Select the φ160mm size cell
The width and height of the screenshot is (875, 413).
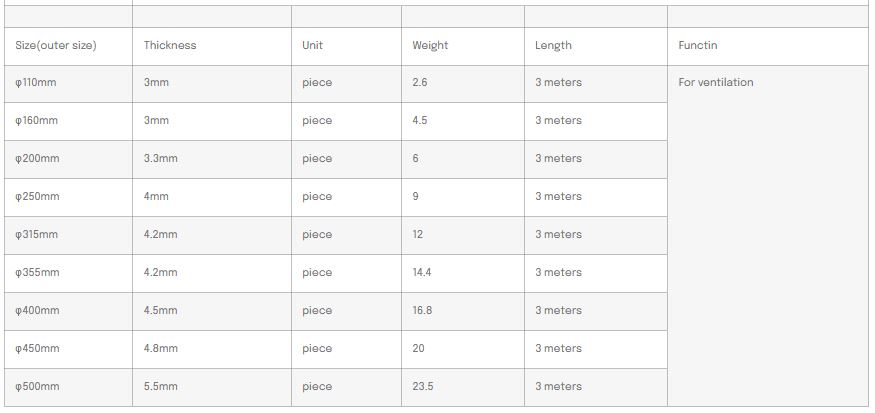37,120
